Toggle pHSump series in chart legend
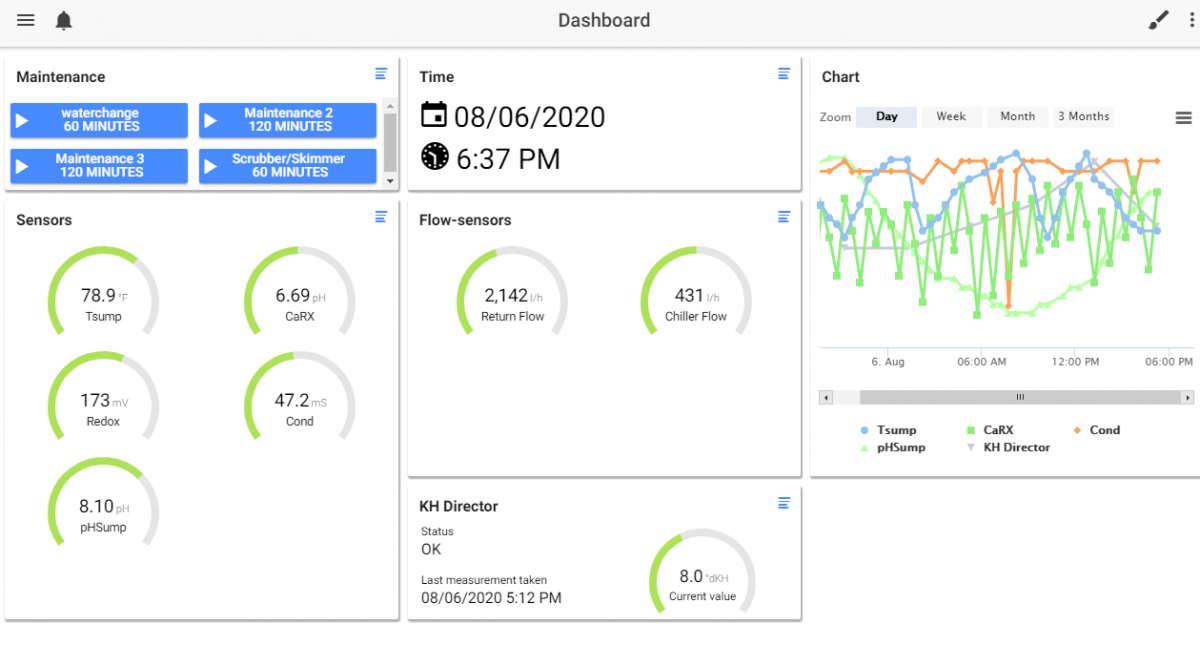The width and height of the screenshot is (1200, 645). tap(893, 447)
